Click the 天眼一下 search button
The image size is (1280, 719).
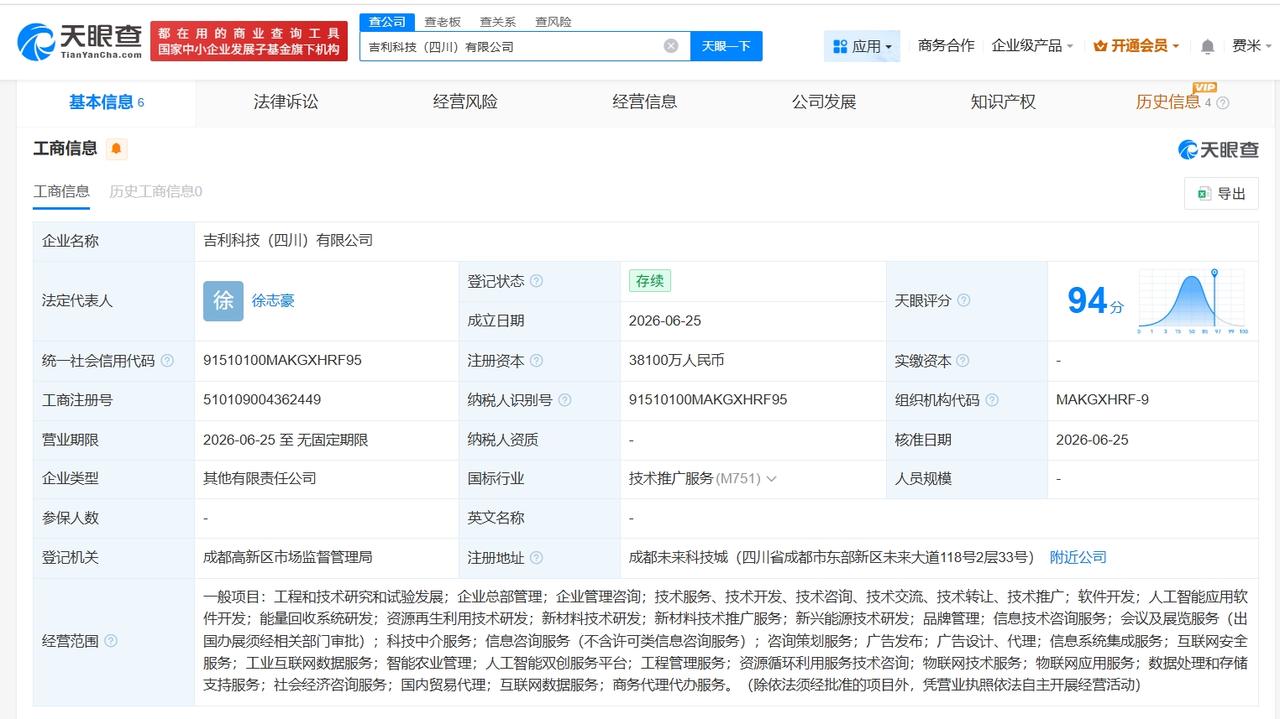[726, 46]
